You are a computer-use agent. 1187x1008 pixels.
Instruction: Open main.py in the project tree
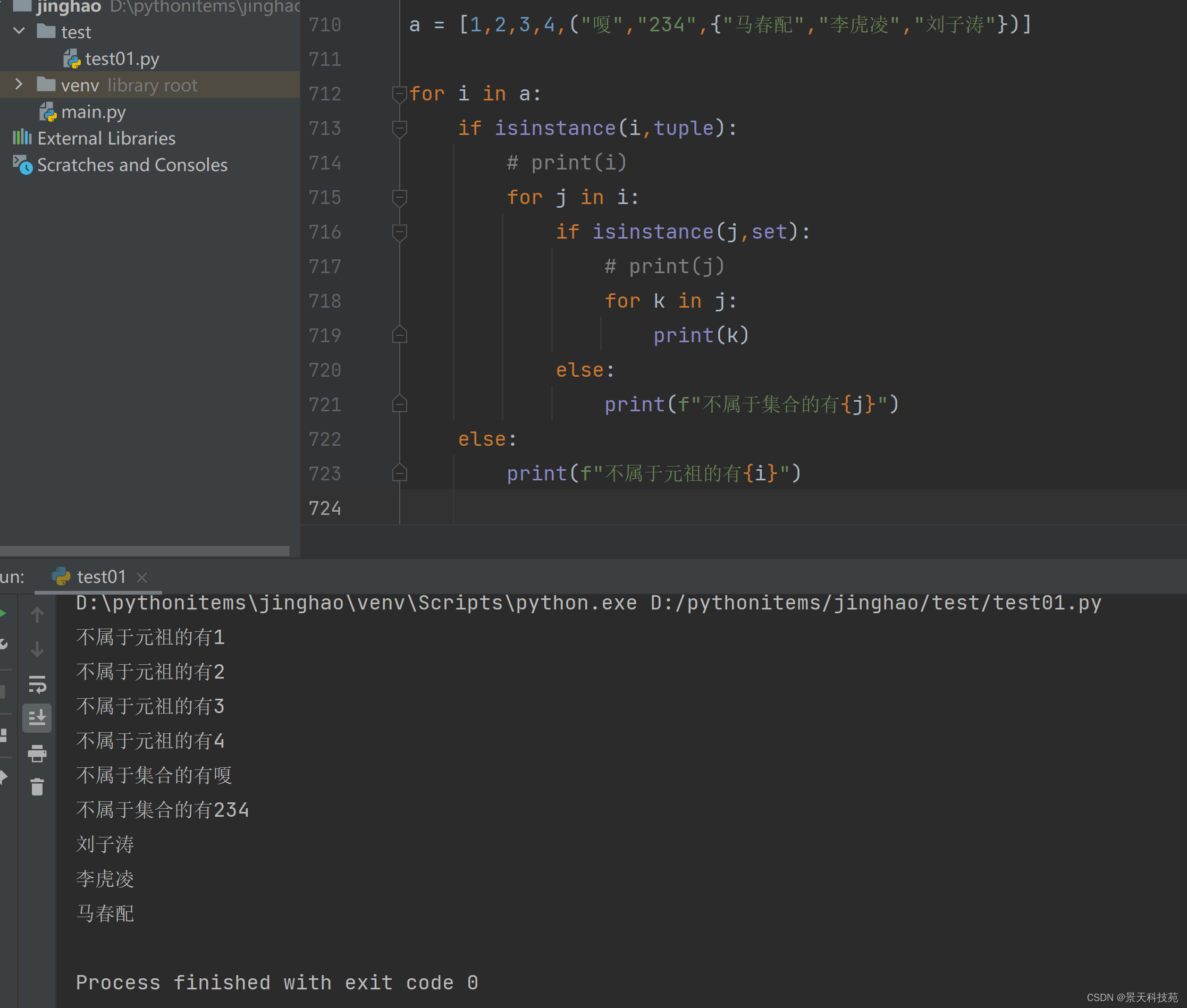(93, 112)
